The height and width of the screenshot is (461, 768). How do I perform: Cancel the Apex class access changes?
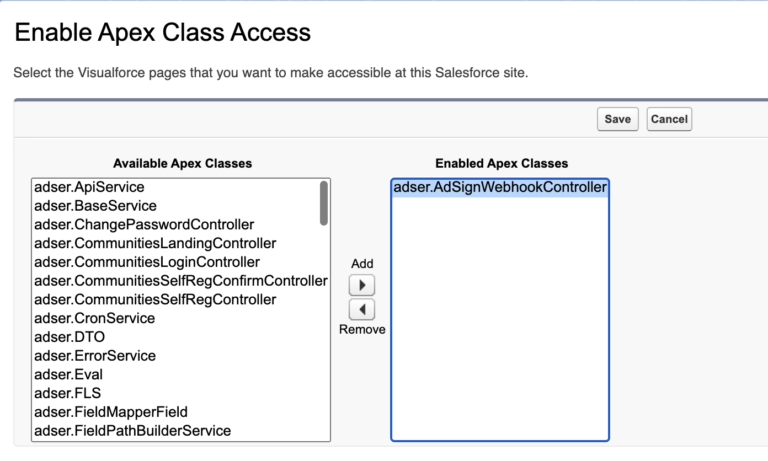[669, 119]
